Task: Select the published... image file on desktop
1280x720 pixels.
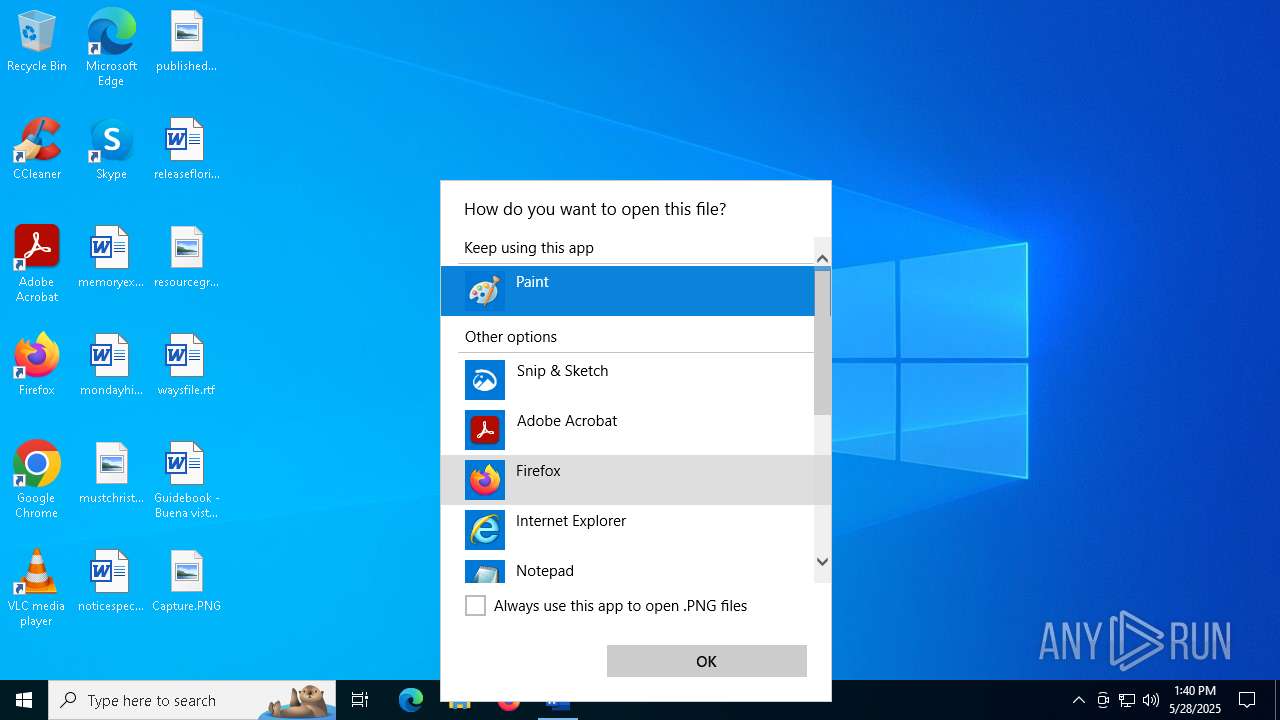Action: point(186,42)
